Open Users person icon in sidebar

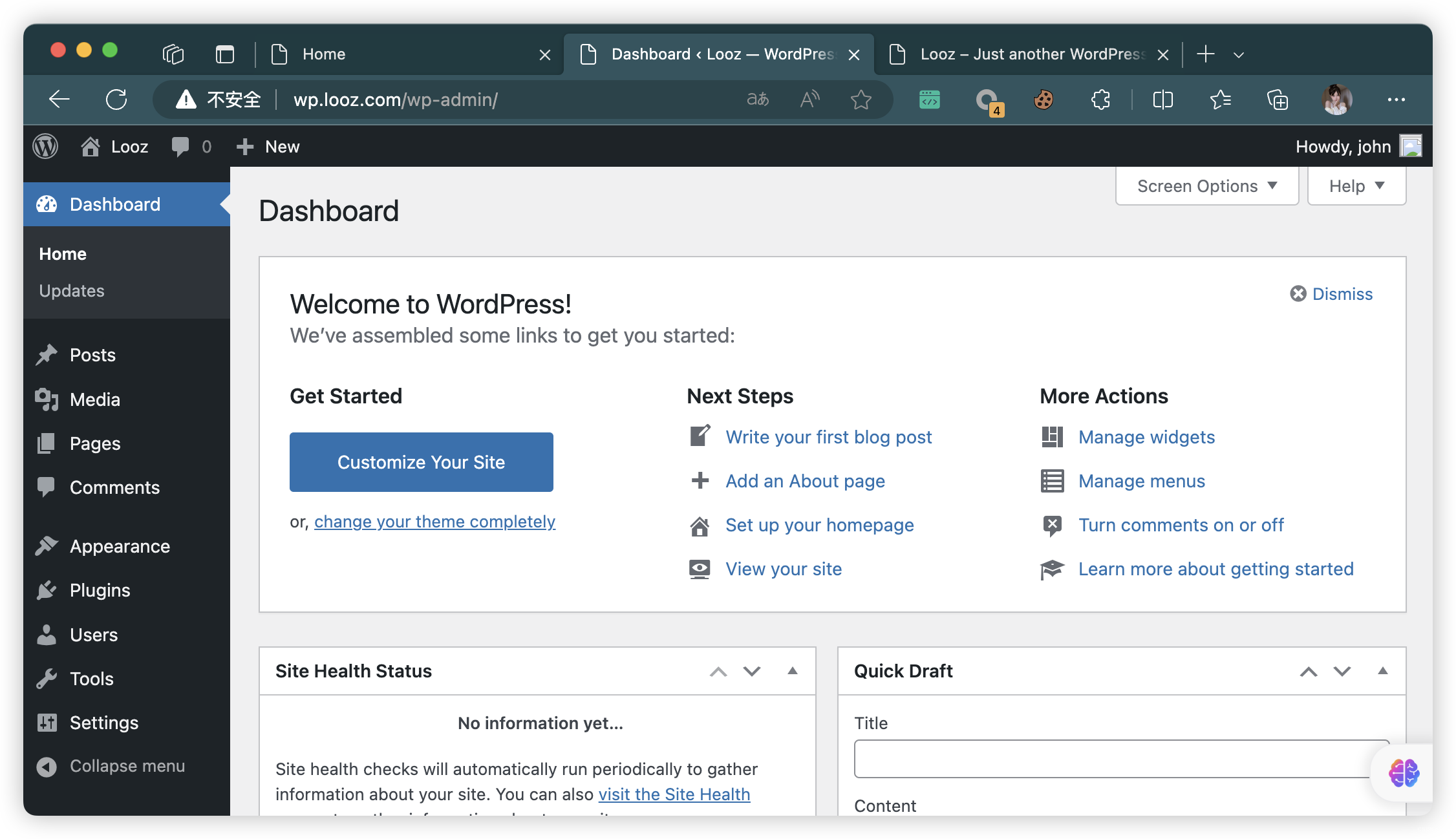tap(47, 635)
